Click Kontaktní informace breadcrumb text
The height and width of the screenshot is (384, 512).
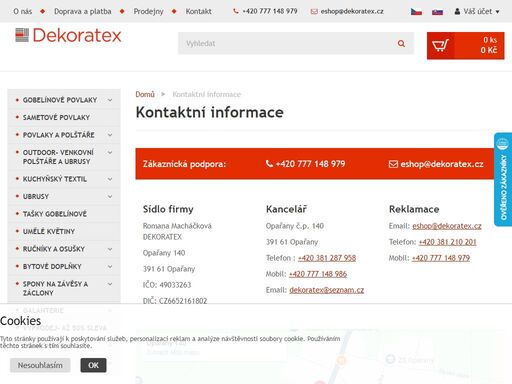(207, 94)
